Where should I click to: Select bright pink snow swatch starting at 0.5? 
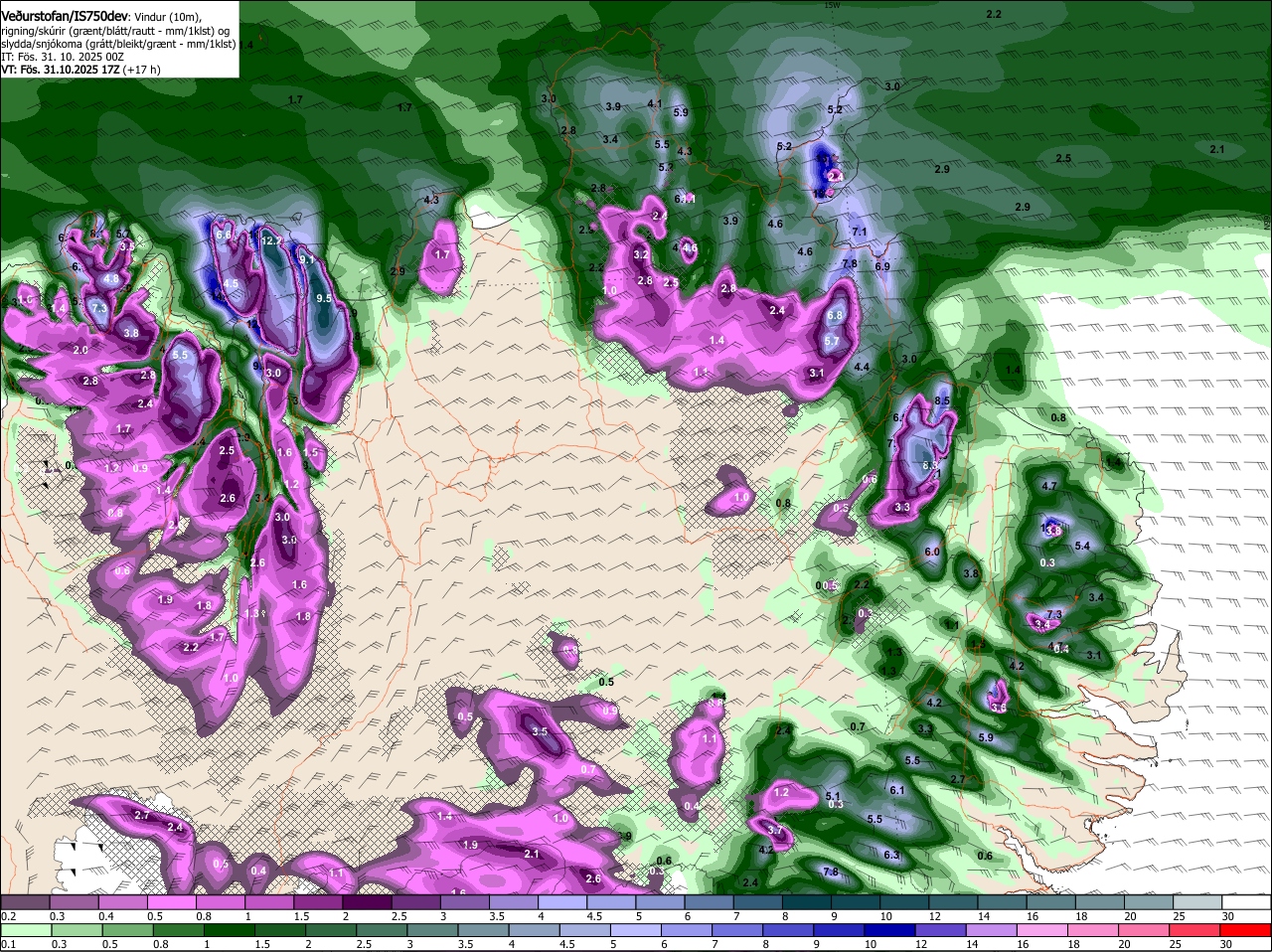point(173,902)
